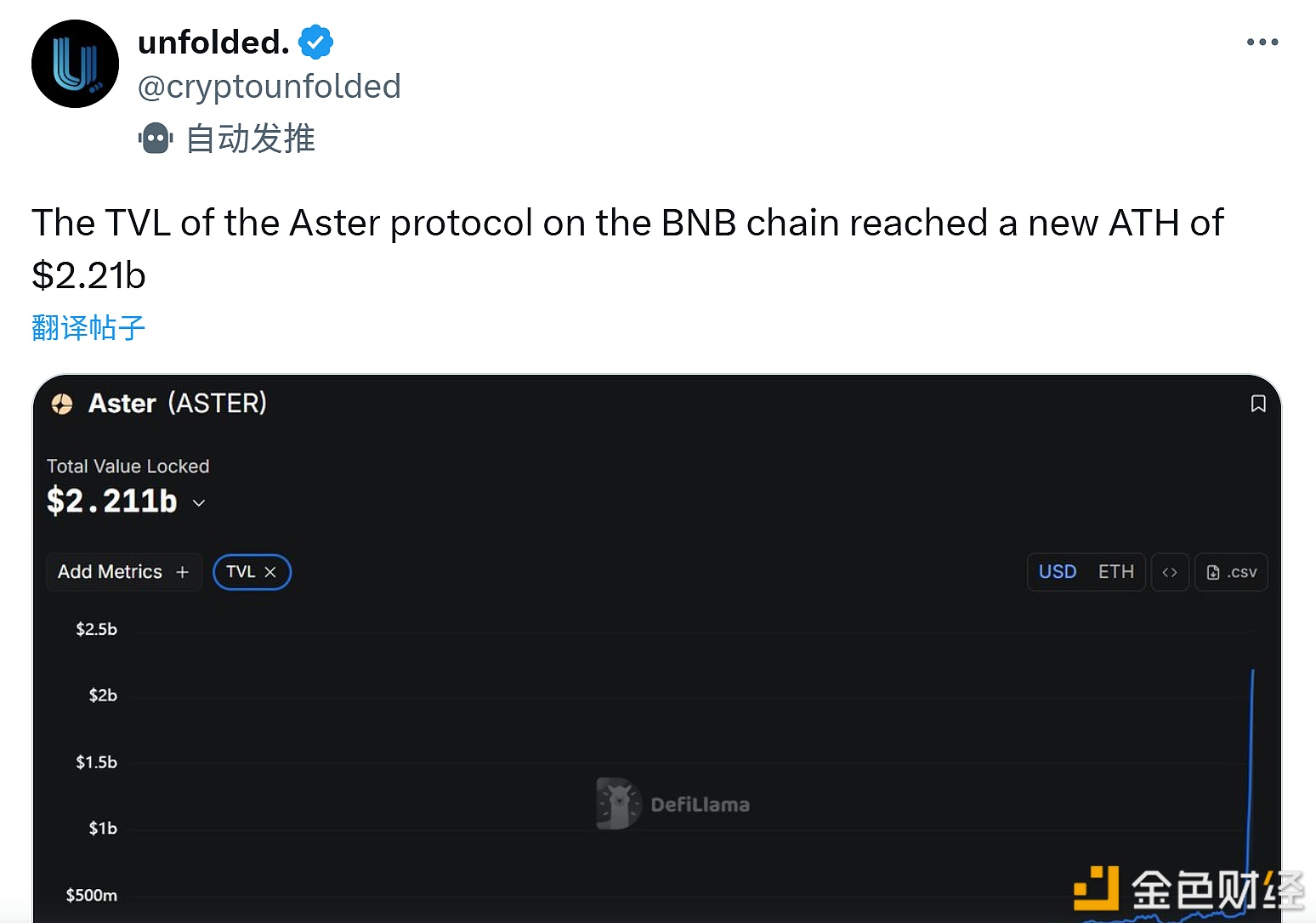Download the chart data as .csv
This screenshot has width=1316, height=923.
1231,572
